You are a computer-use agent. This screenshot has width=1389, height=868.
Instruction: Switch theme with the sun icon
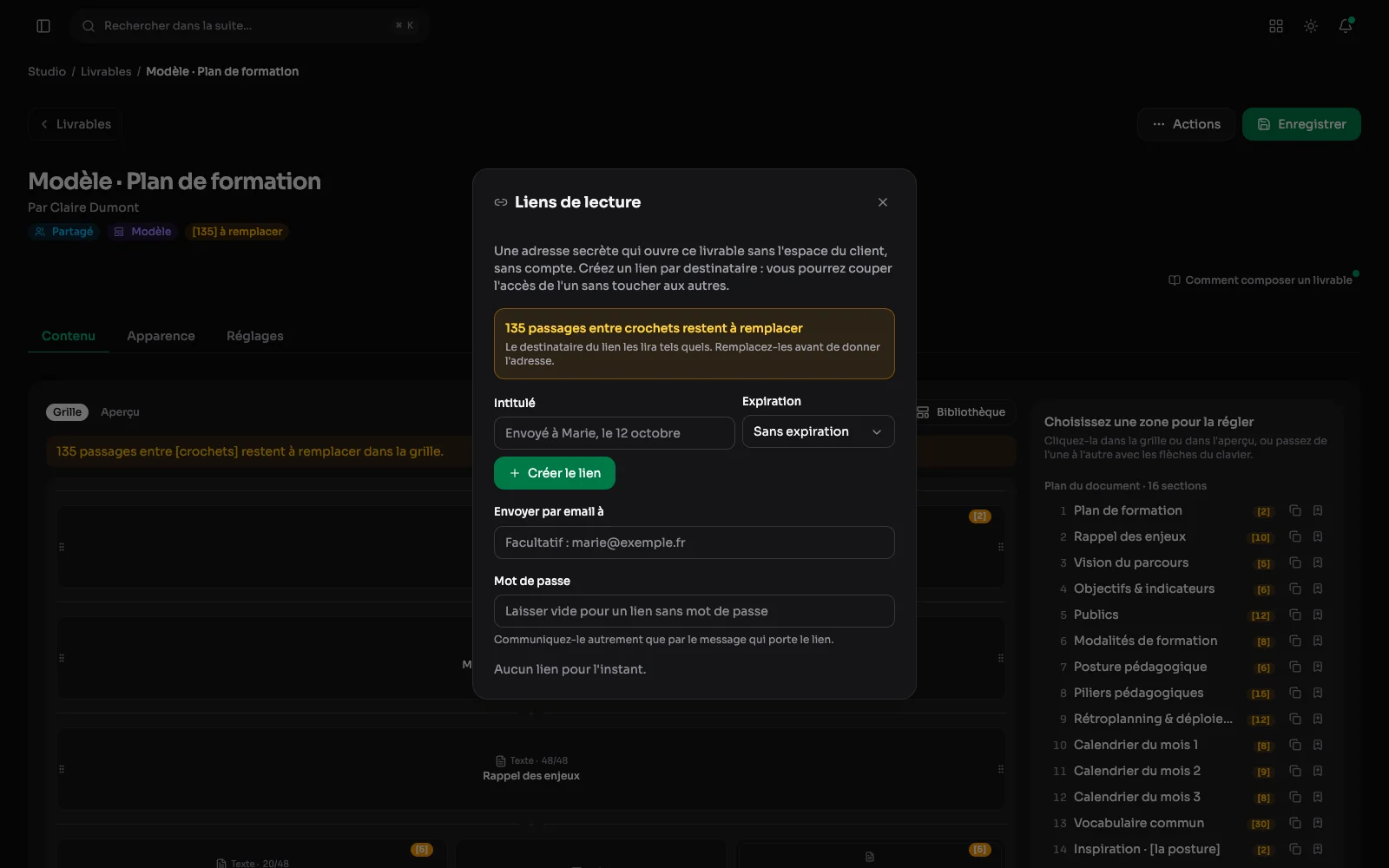tap(1311, 26)
